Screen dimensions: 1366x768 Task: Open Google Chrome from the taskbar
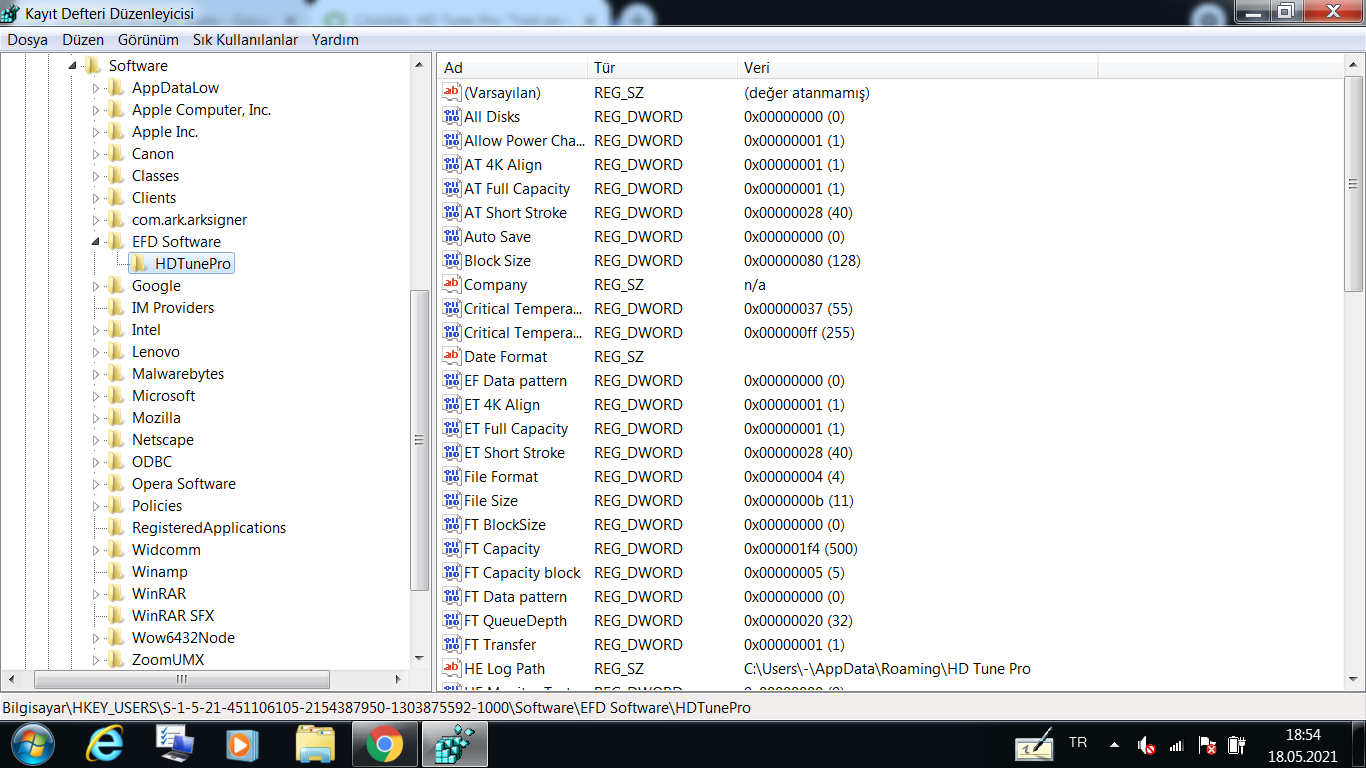click(384, 745)
